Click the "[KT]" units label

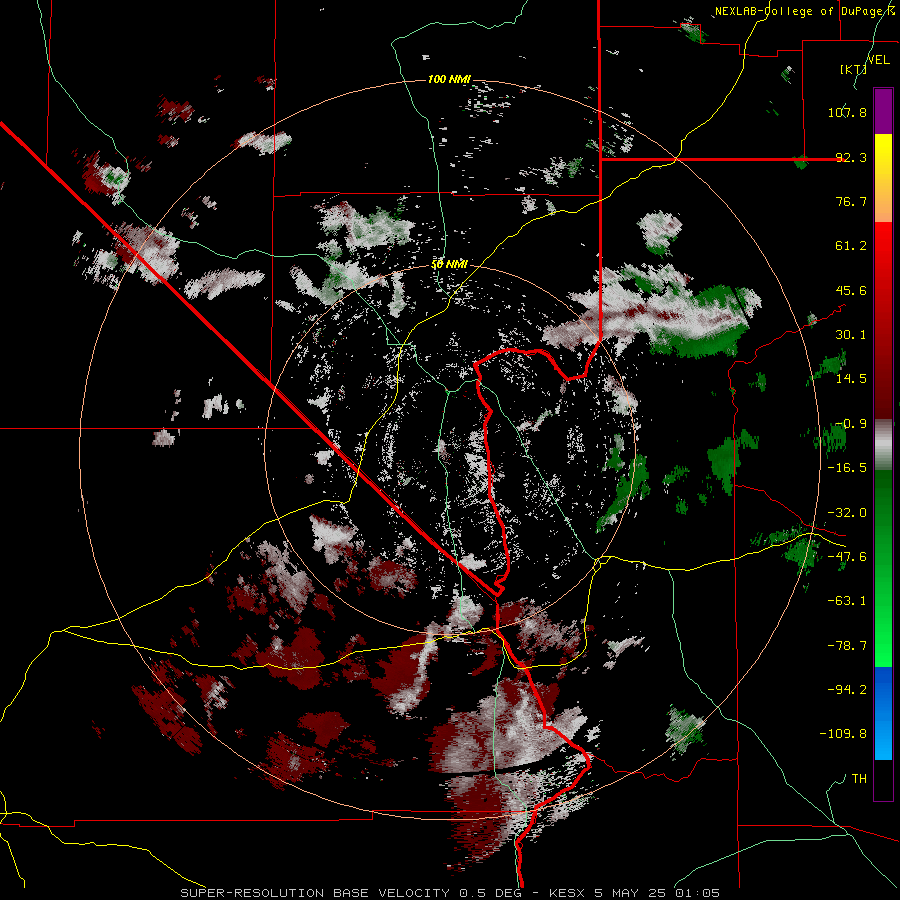[x=853, y=69]
